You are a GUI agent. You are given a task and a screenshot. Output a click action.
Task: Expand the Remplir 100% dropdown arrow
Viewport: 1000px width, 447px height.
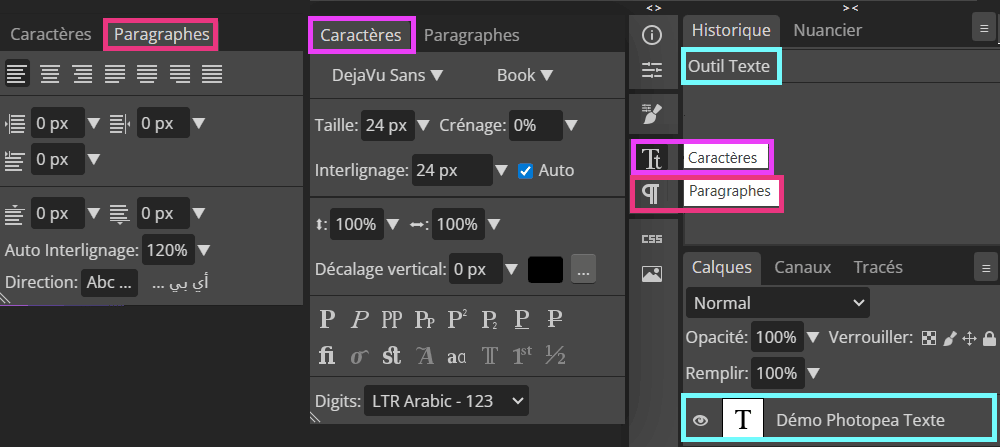(813, 372)
